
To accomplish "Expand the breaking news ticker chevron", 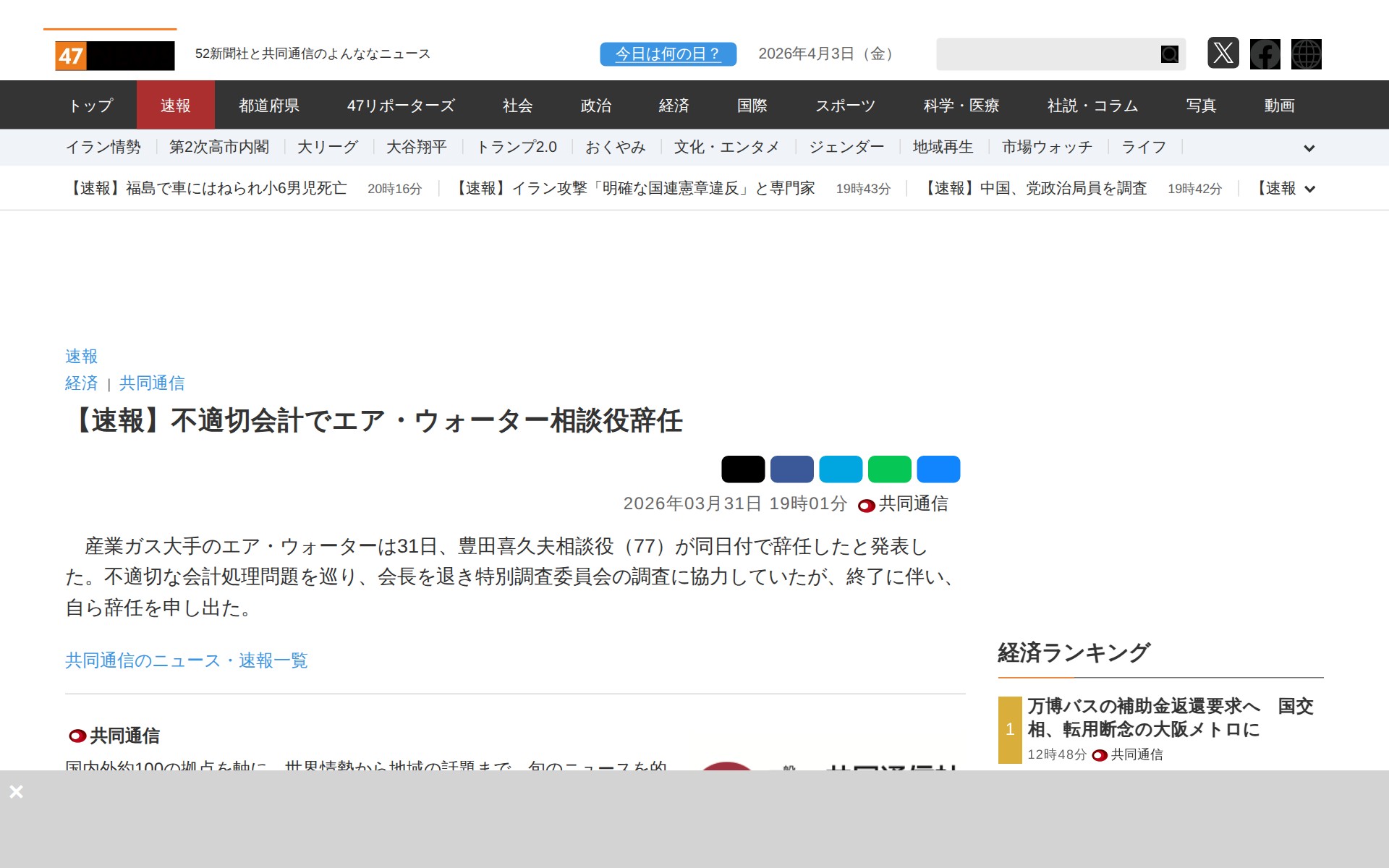I will click(x=1309, y=189).
